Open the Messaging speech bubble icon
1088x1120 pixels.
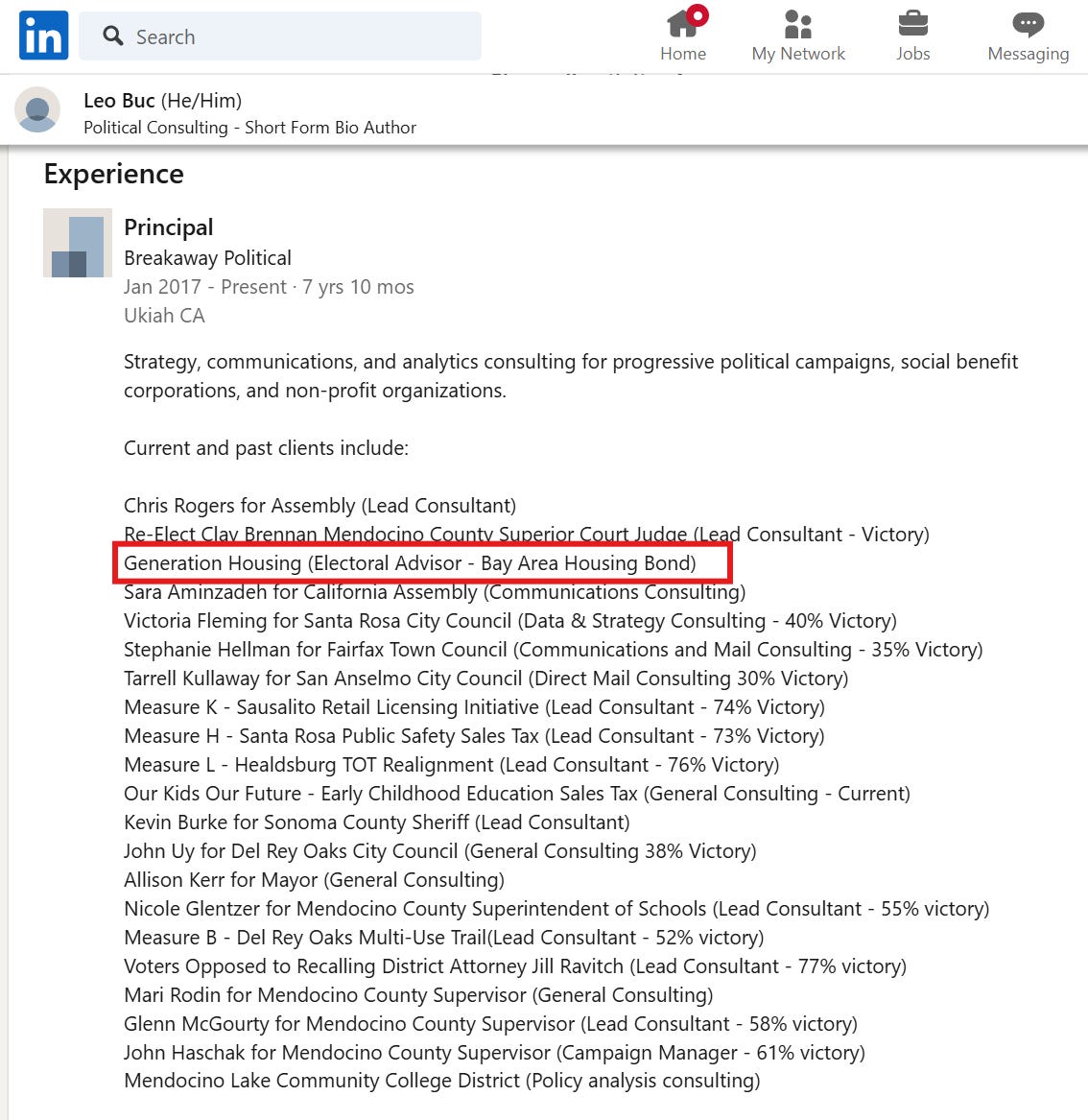[x=1028, y=24]
